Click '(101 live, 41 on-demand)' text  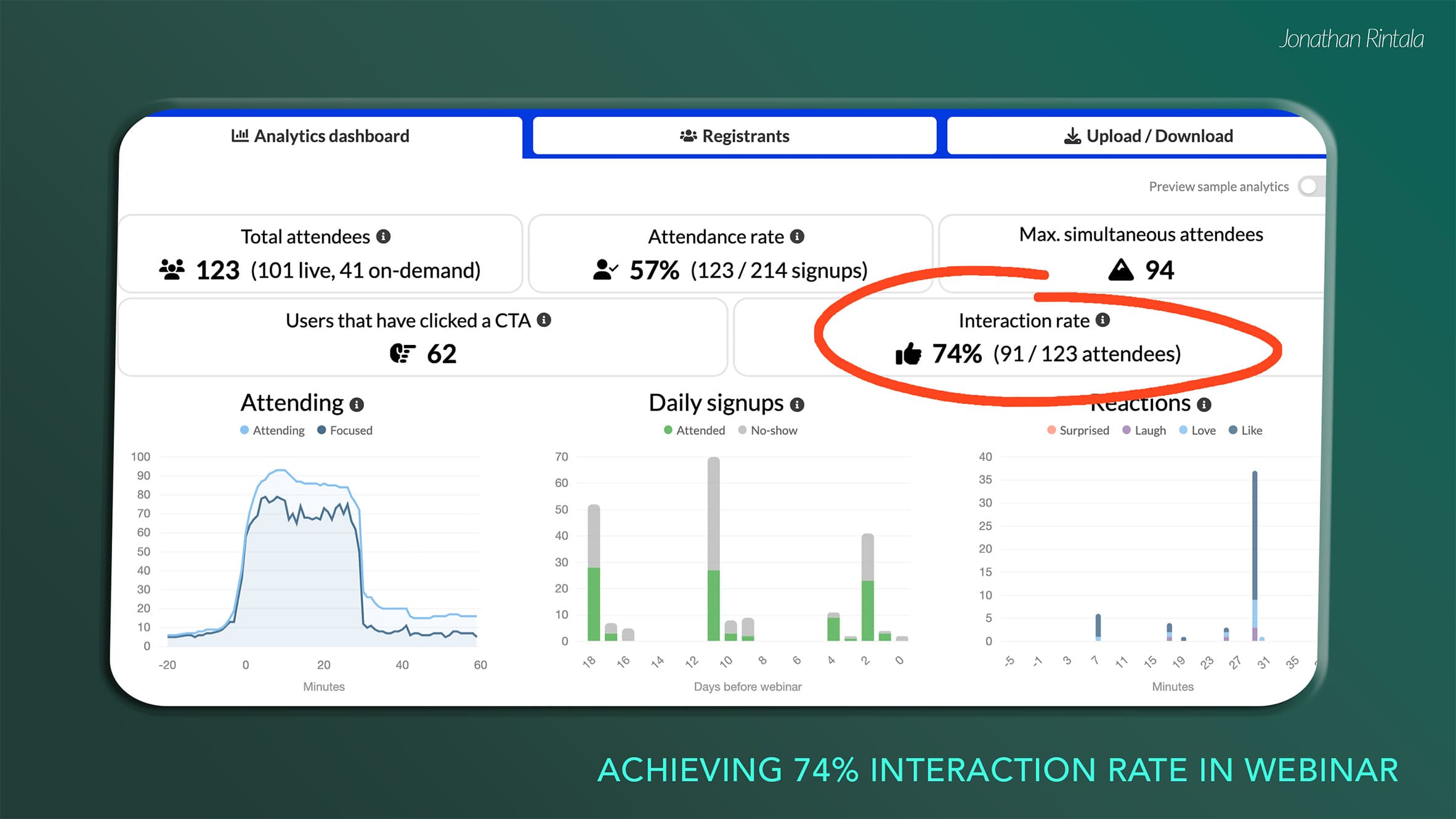(x=366, y=270)
